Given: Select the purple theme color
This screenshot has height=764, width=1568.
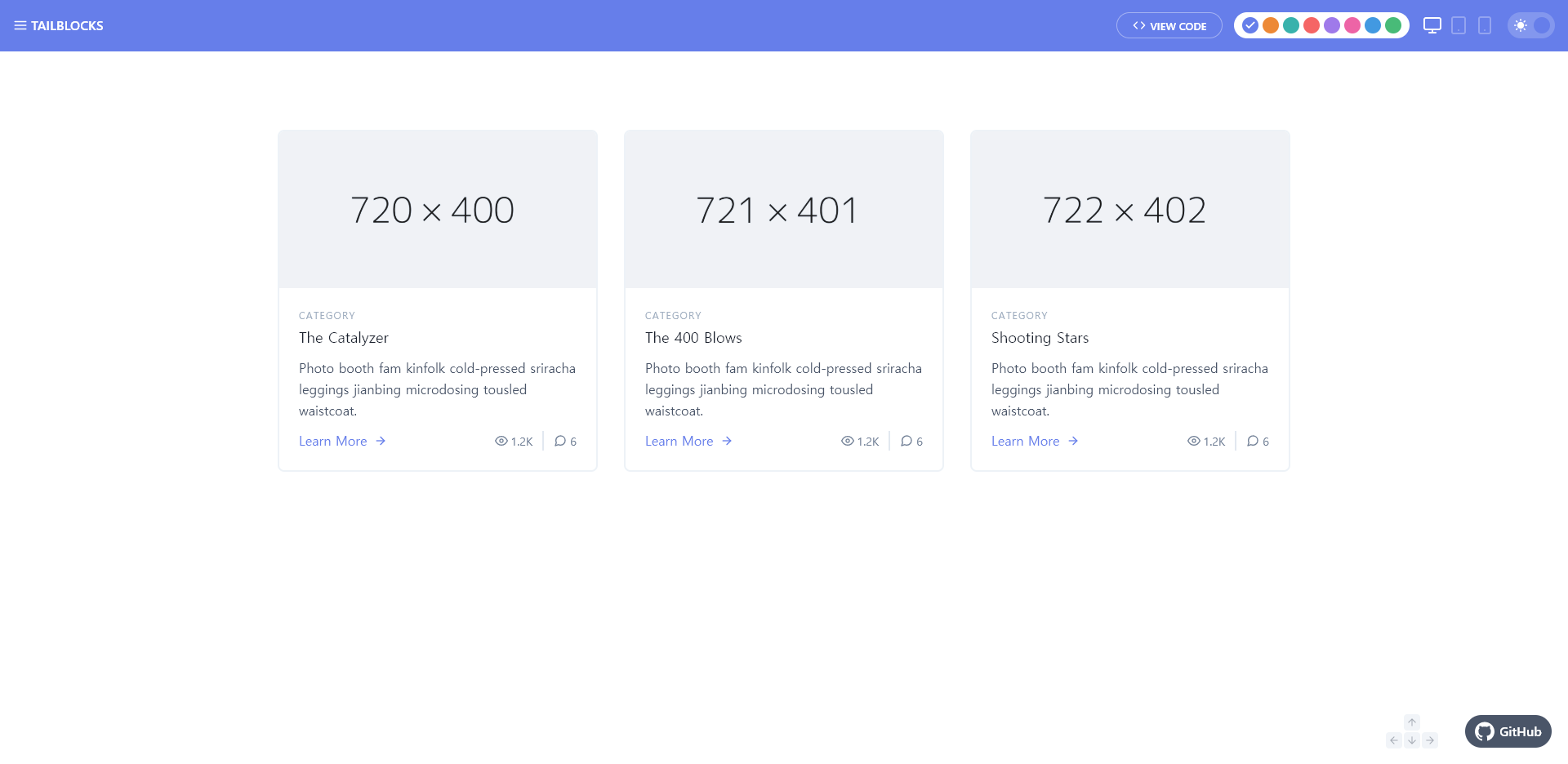Looking at the screenshot, I should 1332,26.
